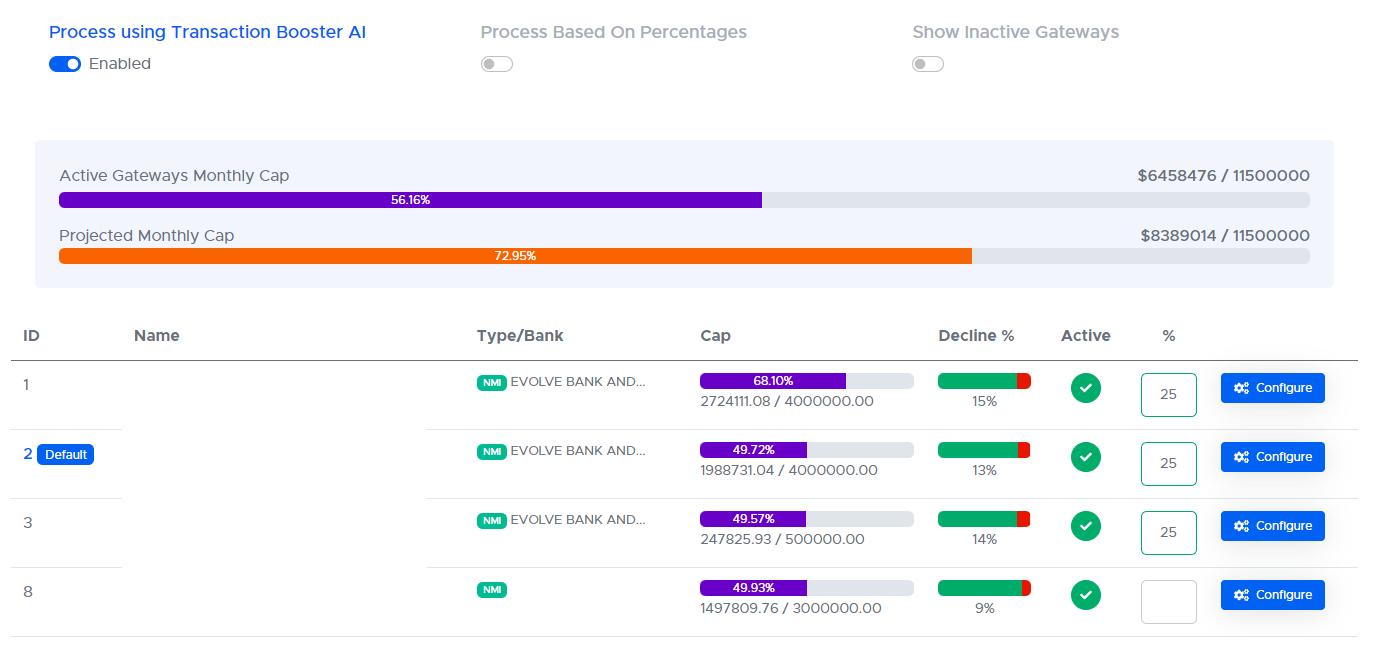Click the percentage field for gateway 1
The image size is (1375, 654).
click(1168, 394)
